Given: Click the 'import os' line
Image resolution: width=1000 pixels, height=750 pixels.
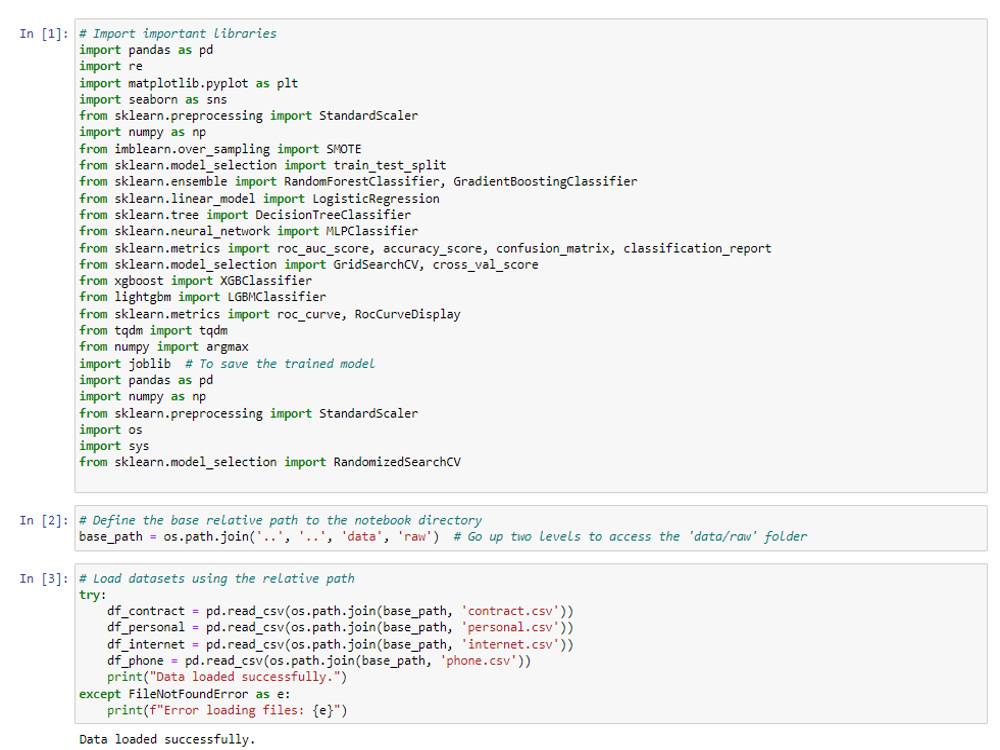Looking at the screenshot, I should (x=111, y=430).
